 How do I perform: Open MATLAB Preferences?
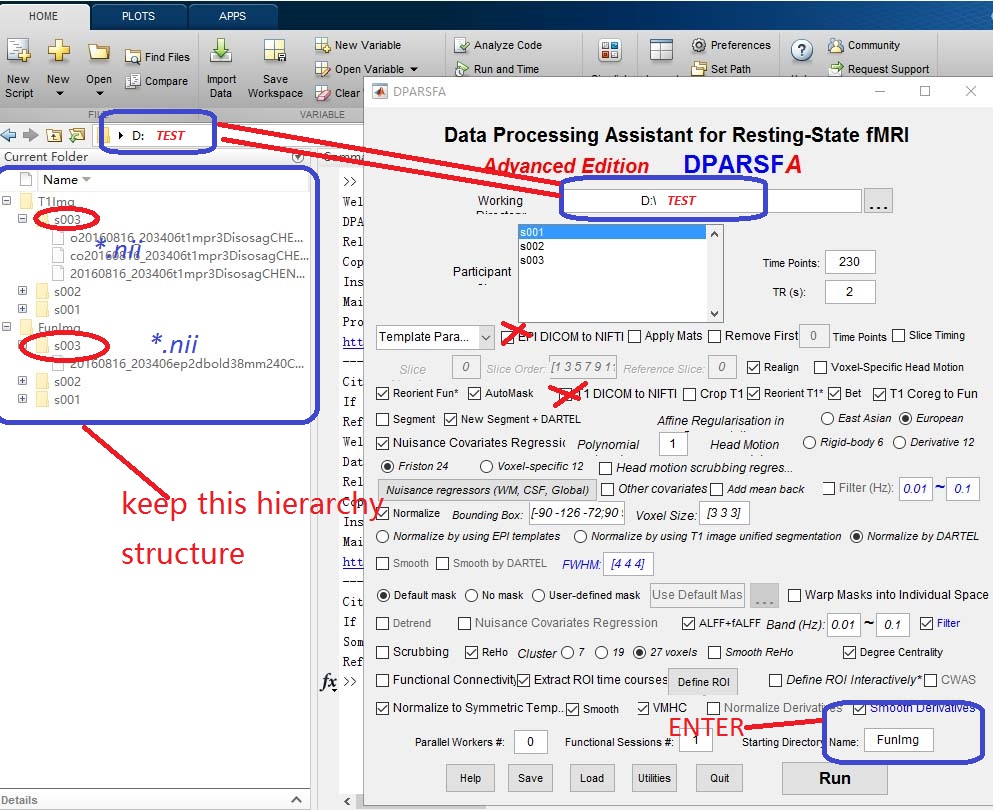pos(731,45)
